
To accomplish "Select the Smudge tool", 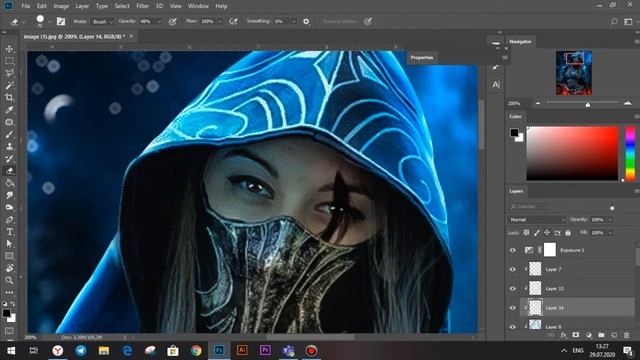I will tap(9, 195).
